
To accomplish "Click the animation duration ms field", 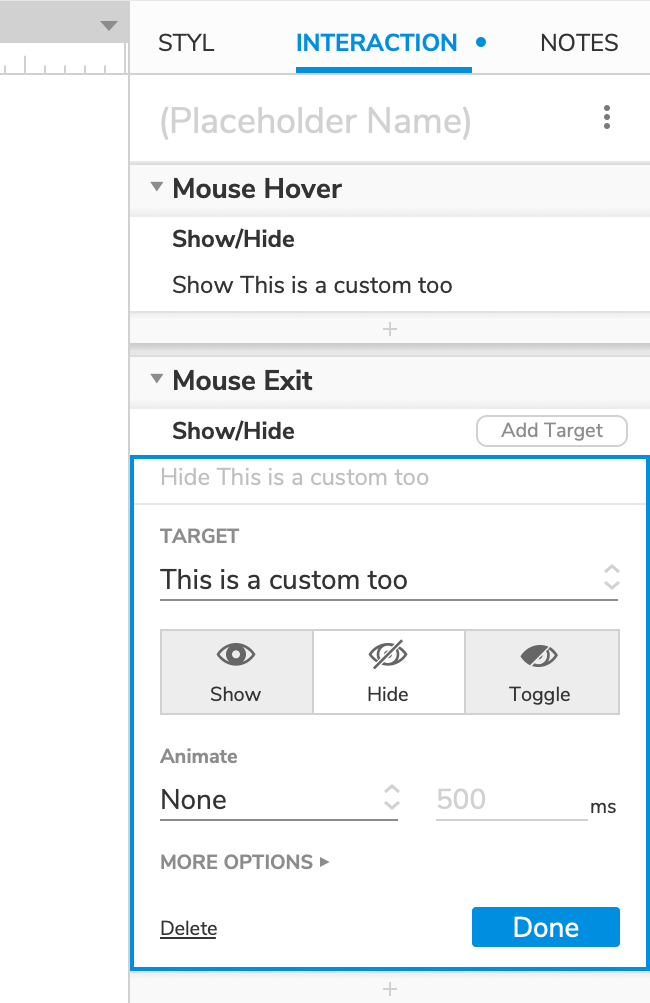I will coord(510,799).
